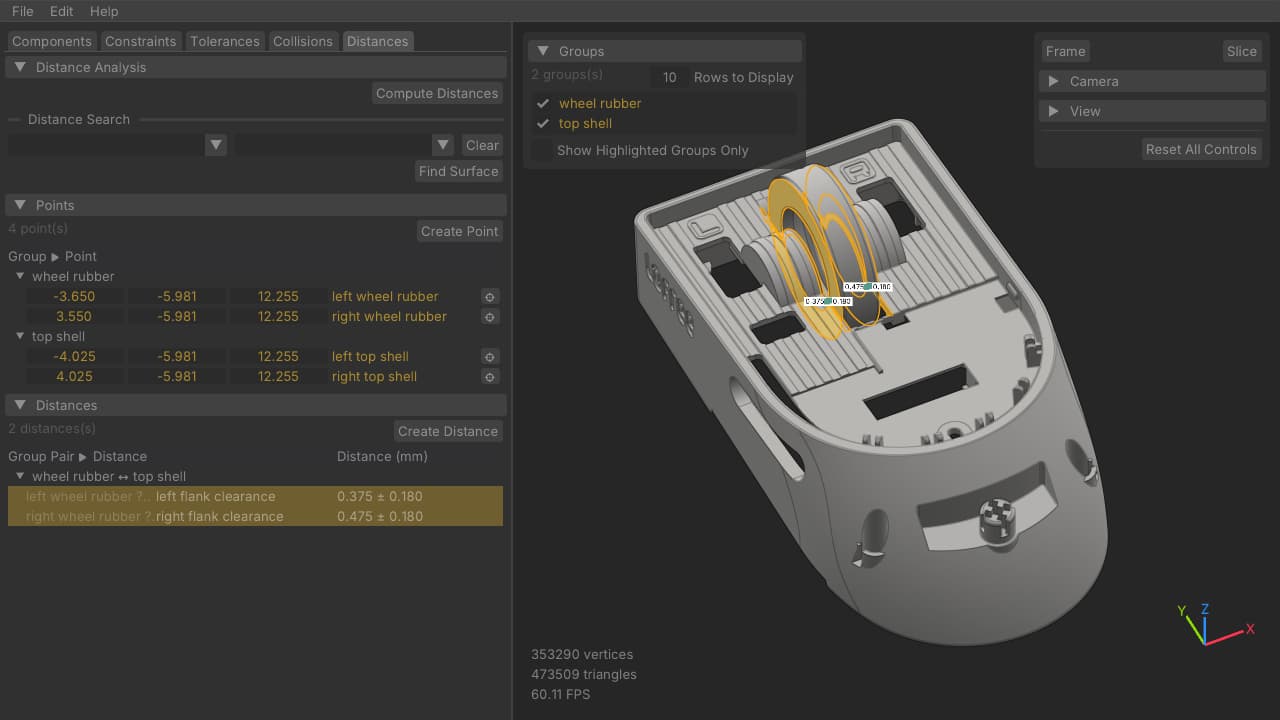
Task: Click the Compute Distances button
Action: (437, 93)
